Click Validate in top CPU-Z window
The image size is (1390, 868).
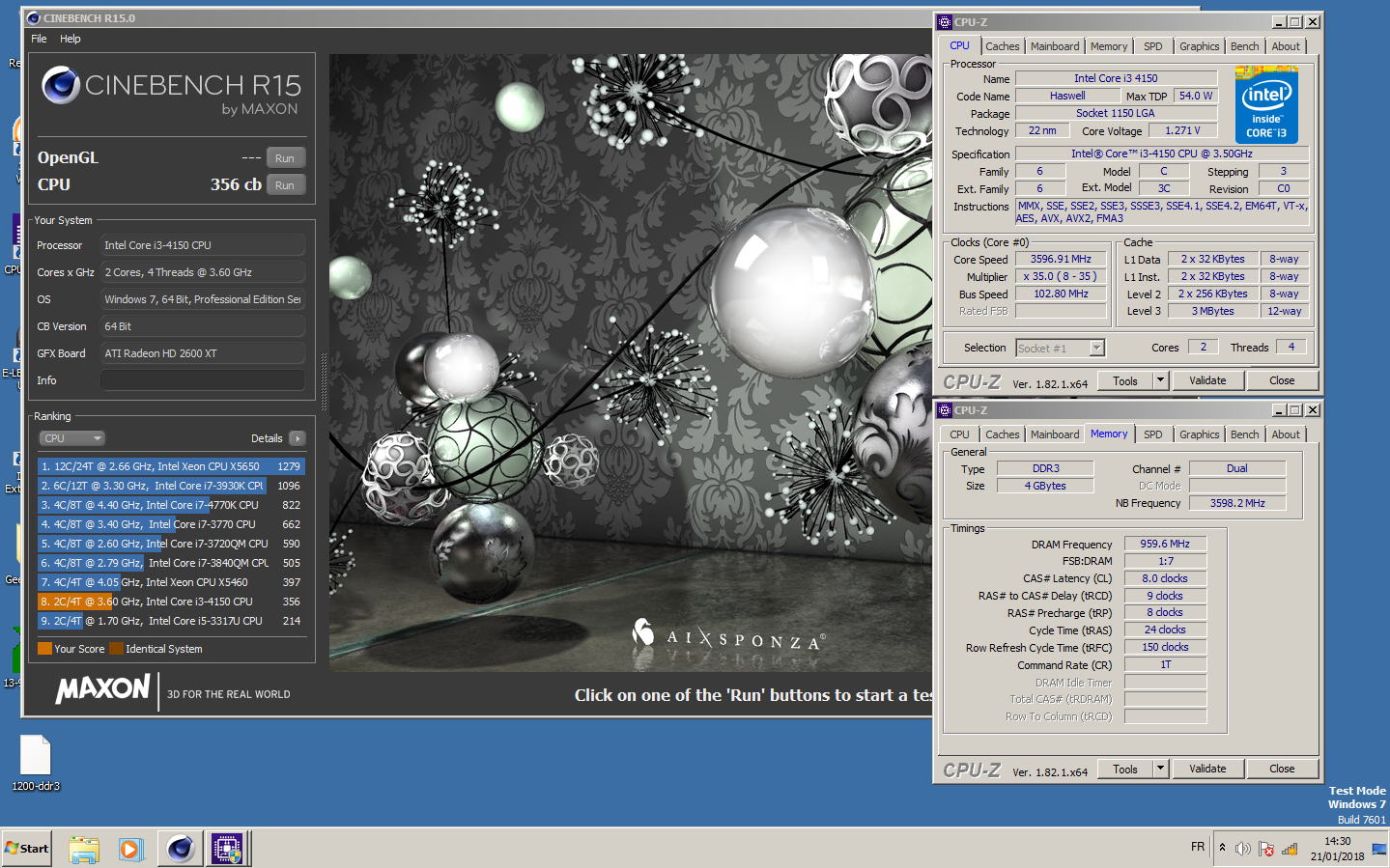[x=1207, y=381]
